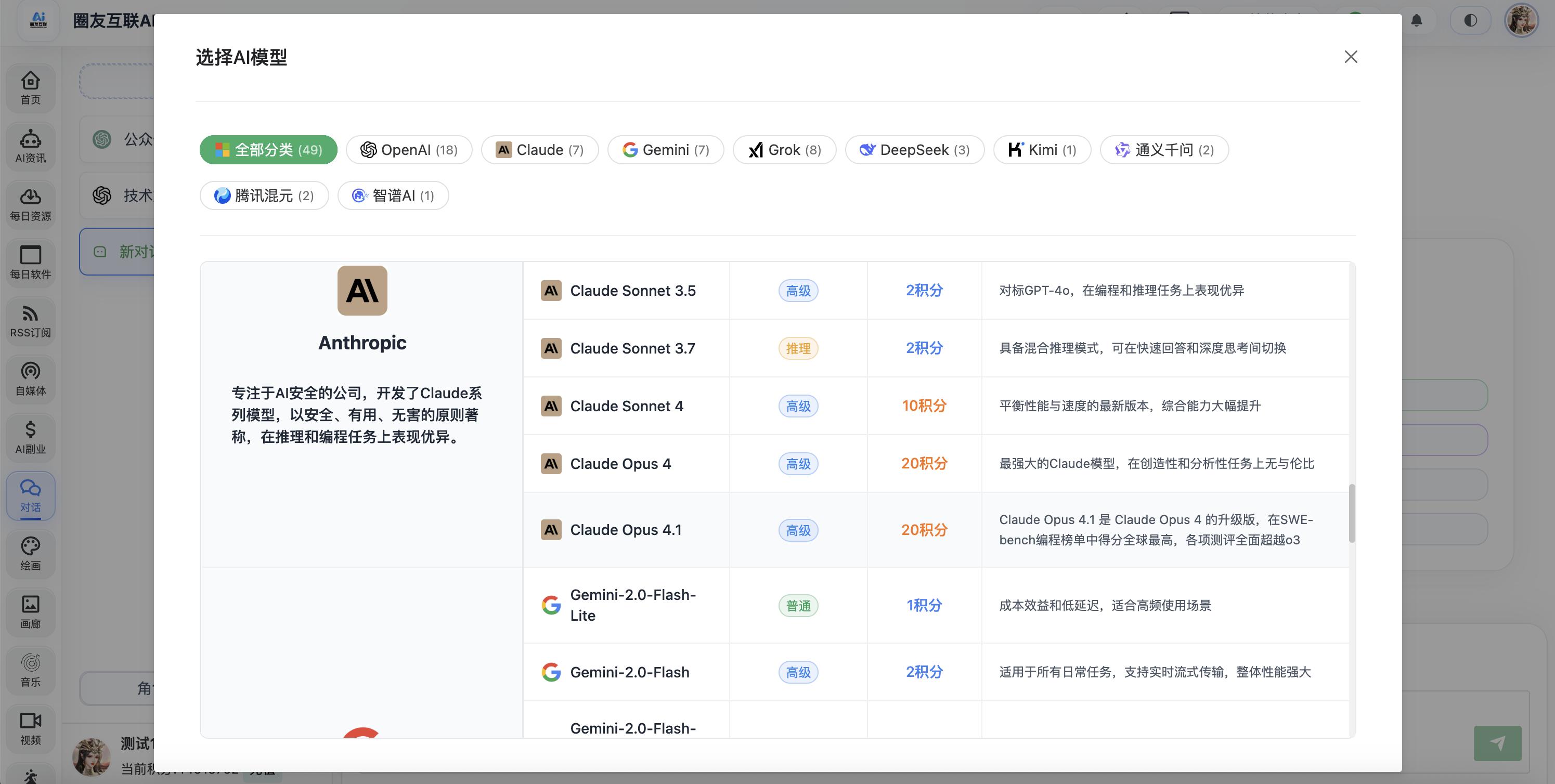Choose the Gemini-2.0-Flash model row

[x=936, y=672]
